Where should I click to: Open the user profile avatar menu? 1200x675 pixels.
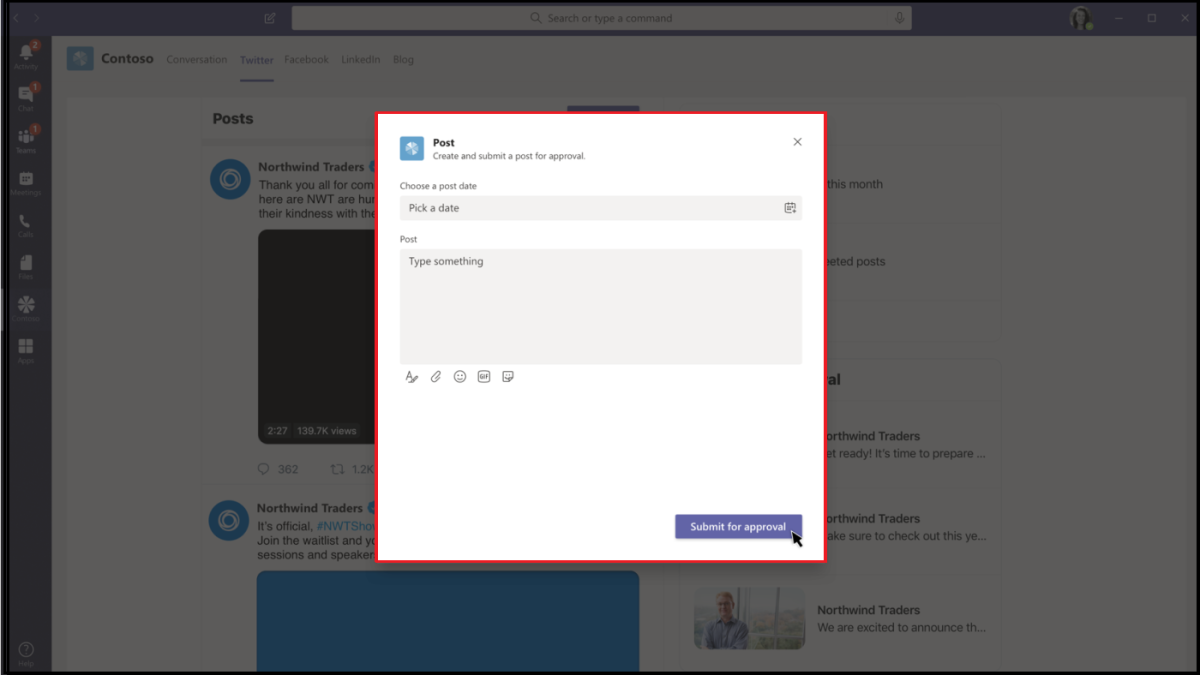tap(1080, 18)
